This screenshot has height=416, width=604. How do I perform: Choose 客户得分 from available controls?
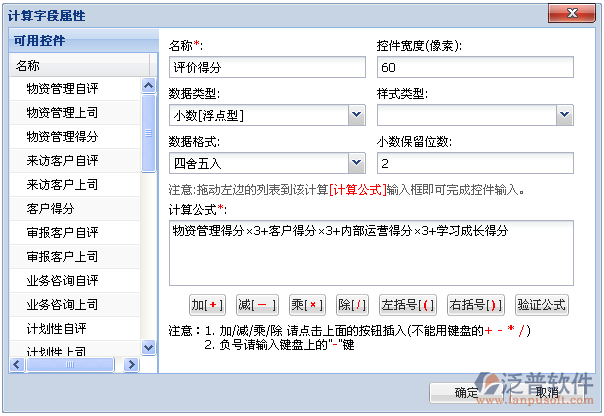pos(50,208)
